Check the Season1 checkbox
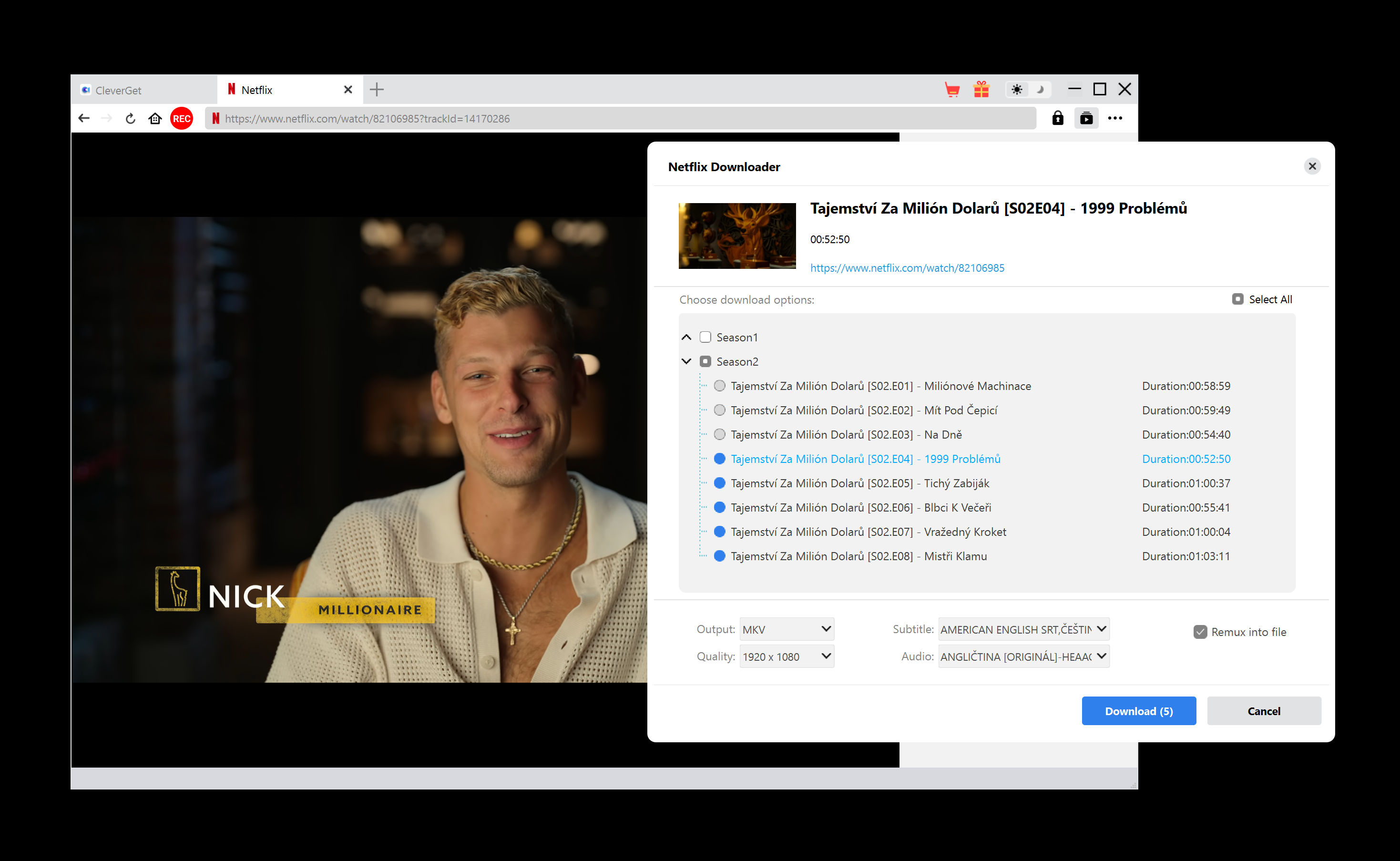 pos(705,337)
